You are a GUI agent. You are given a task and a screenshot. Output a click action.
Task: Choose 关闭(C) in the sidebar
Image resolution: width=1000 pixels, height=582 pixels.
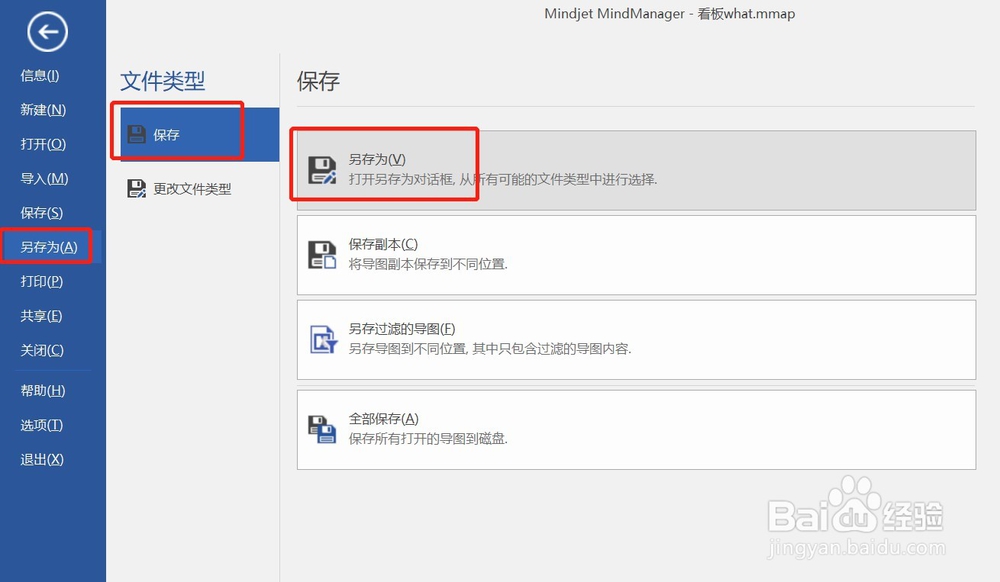coord(42,351)
